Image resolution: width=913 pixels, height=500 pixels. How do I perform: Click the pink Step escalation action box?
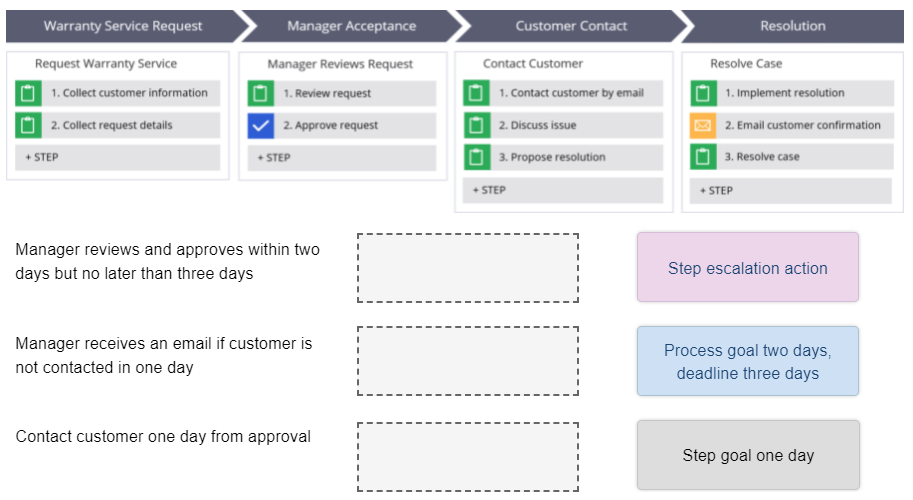pyautogui.click(x=747, y=268)
